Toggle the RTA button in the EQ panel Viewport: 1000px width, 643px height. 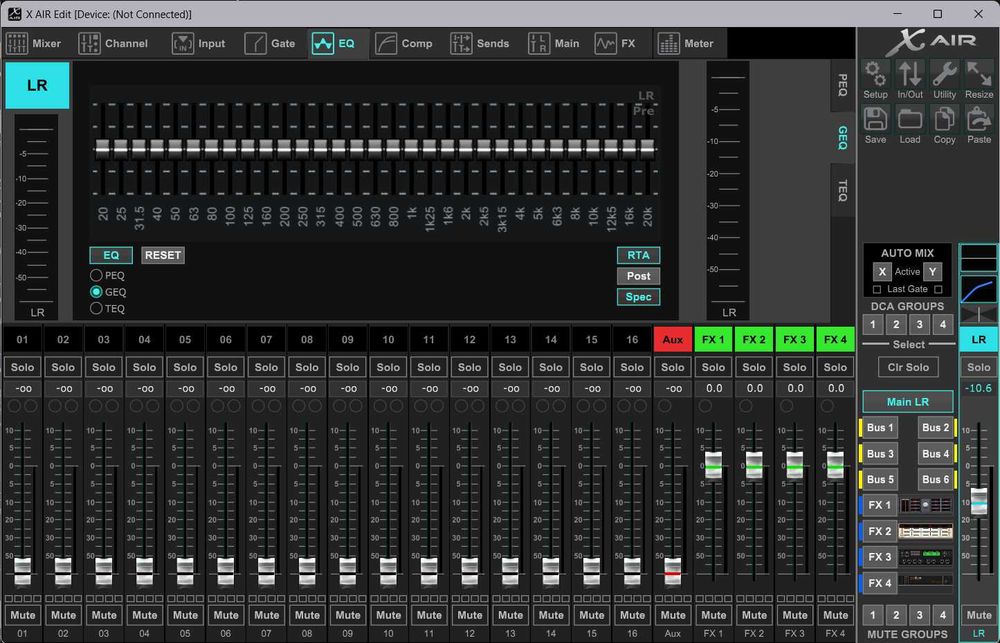(x=638, y=255)
